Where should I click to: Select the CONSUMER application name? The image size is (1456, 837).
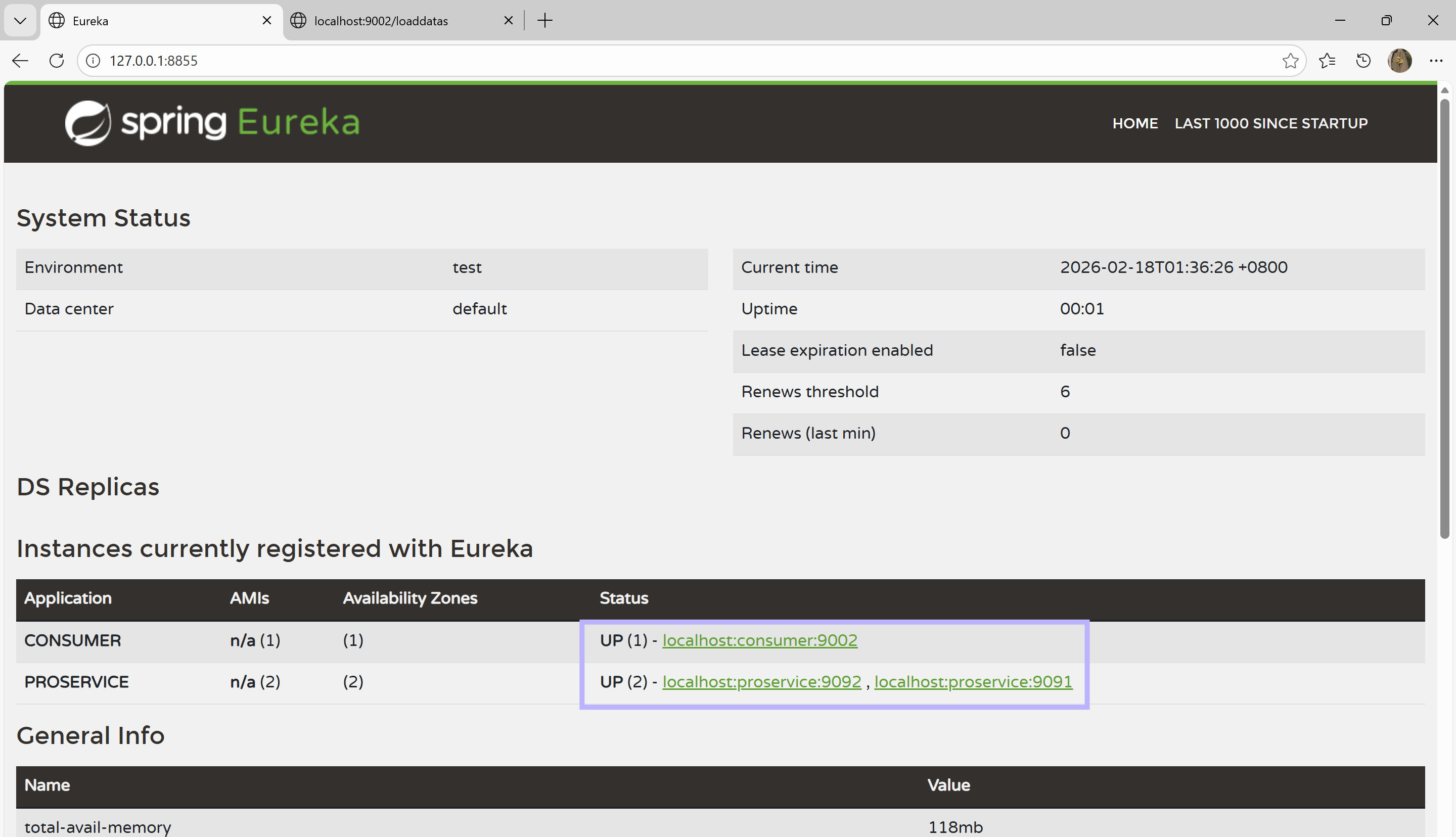click(x=72, y=640)
